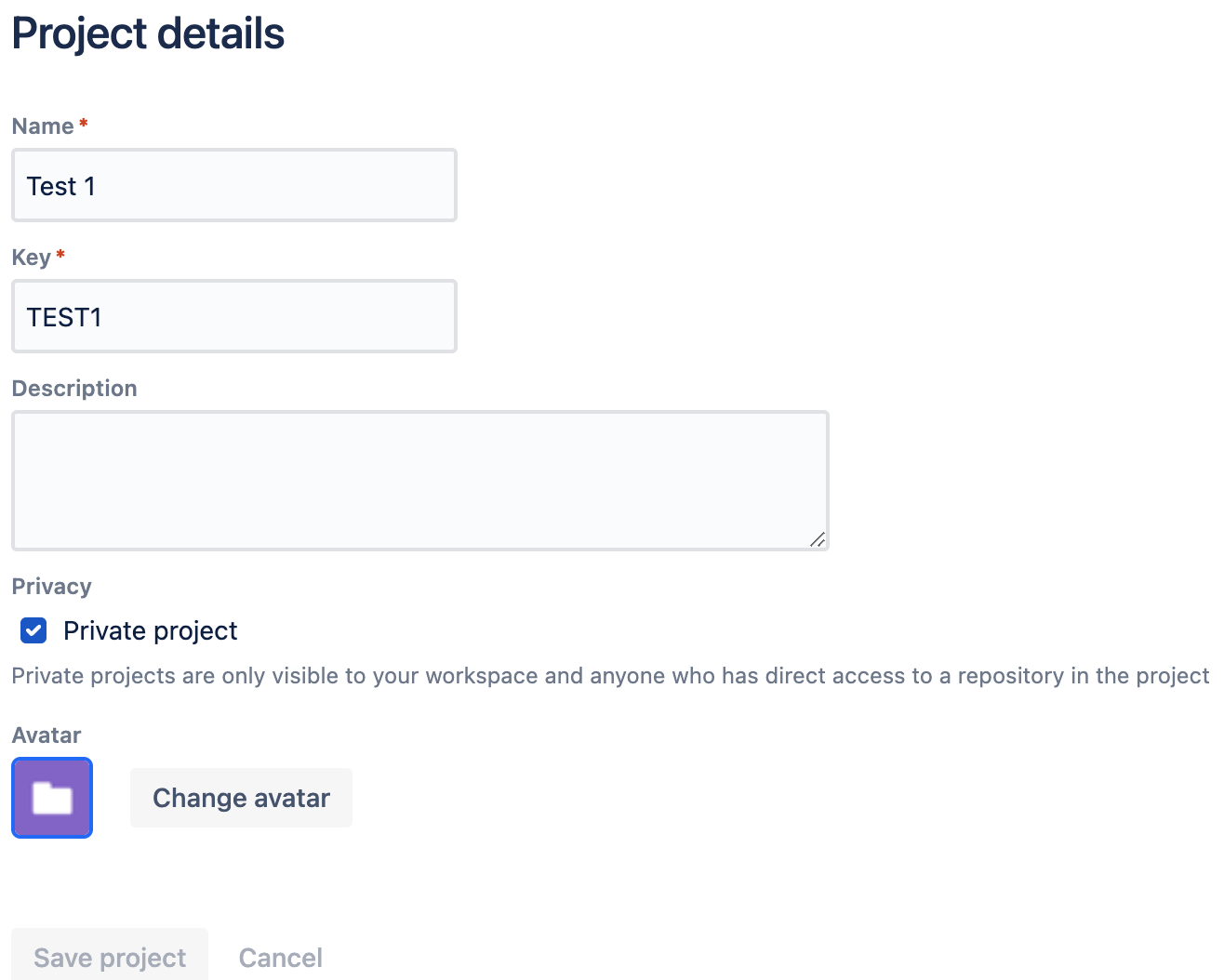Click the Privacy section label
The height and width of the screenshot is (980, 1224).
point(51,586)
